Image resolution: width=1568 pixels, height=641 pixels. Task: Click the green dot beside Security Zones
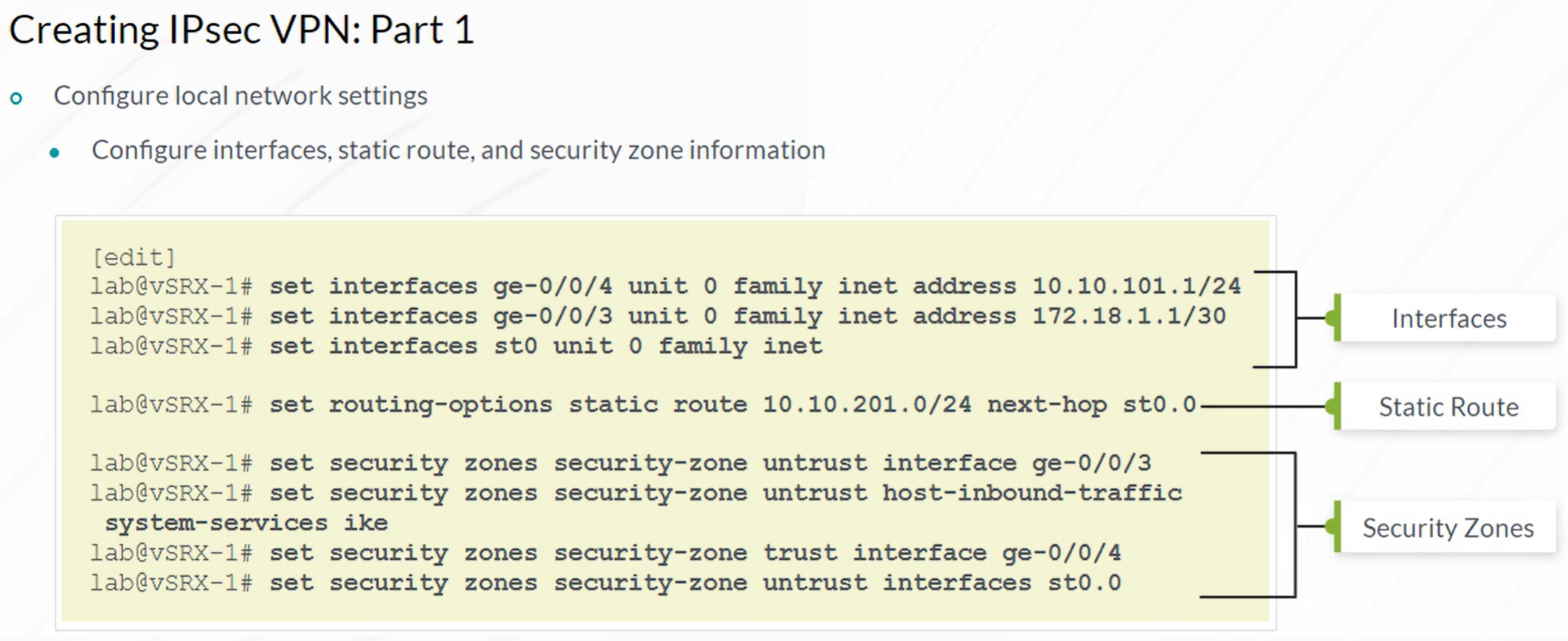1331,526
